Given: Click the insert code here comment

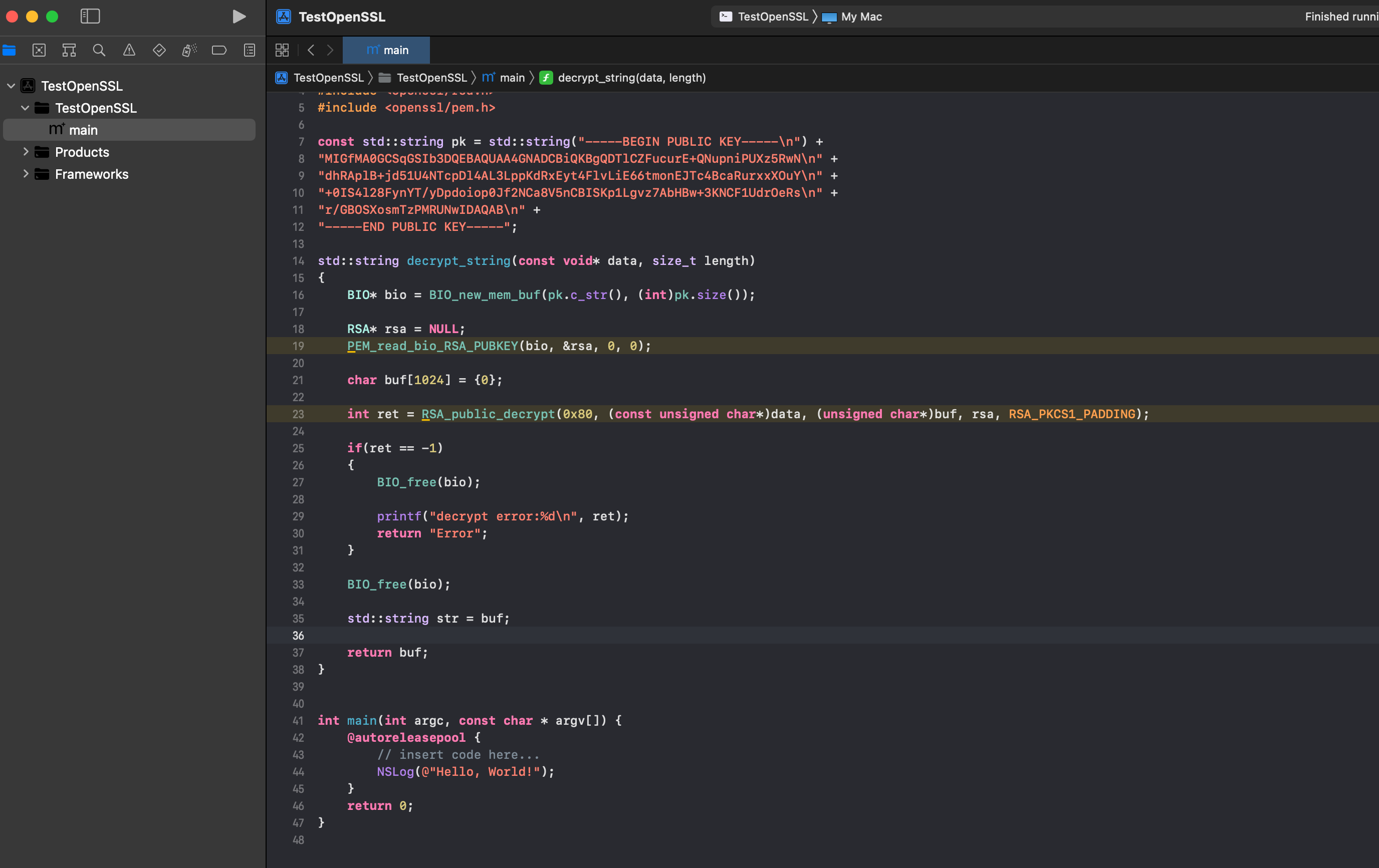Looking at the screenshot, I should [x=458, y=755].
